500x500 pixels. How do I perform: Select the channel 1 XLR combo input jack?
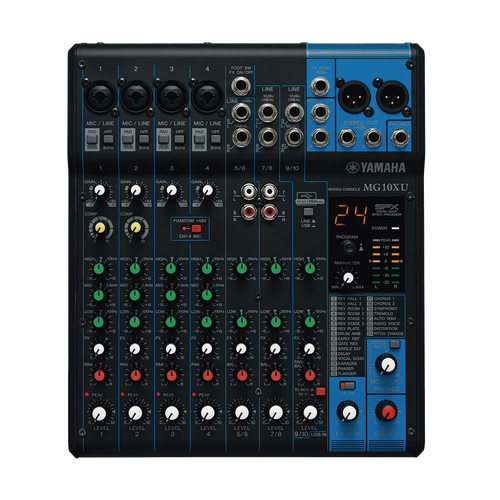pyautogui.click(x=100, y=97)
